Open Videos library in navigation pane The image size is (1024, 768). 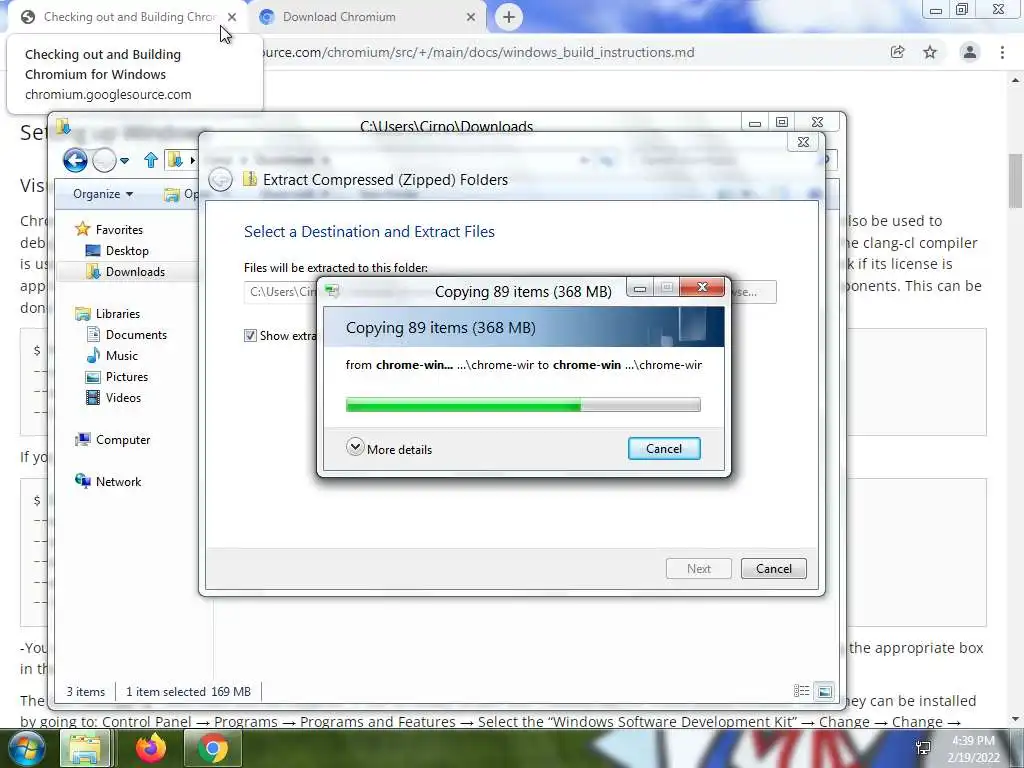point(114,398)
